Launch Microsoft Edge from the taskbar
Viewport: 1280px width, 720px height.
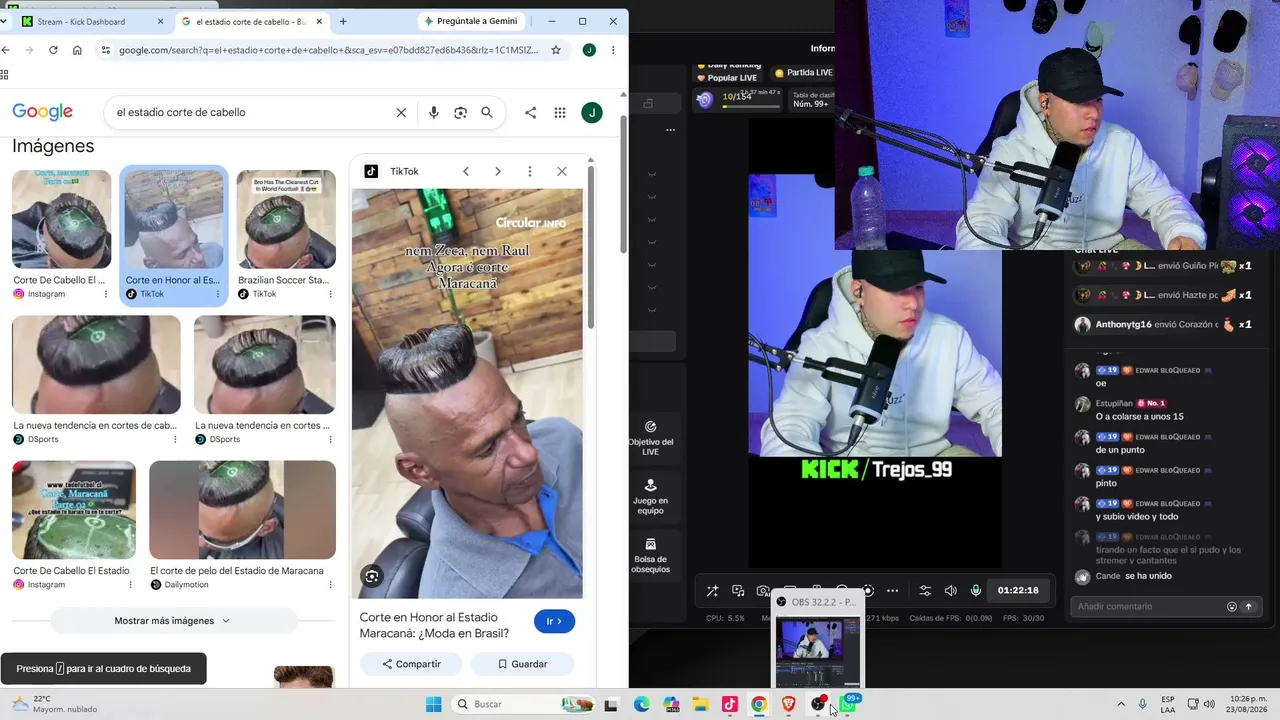click(642, 705)
